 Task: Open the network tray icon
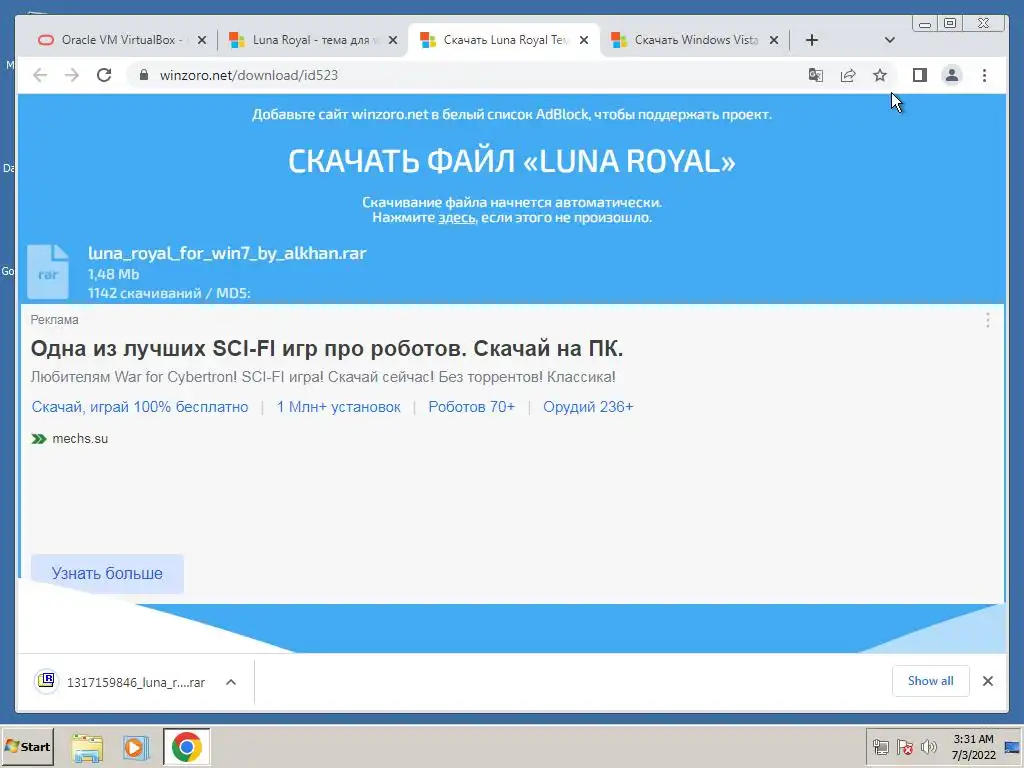tap(881, 747)
